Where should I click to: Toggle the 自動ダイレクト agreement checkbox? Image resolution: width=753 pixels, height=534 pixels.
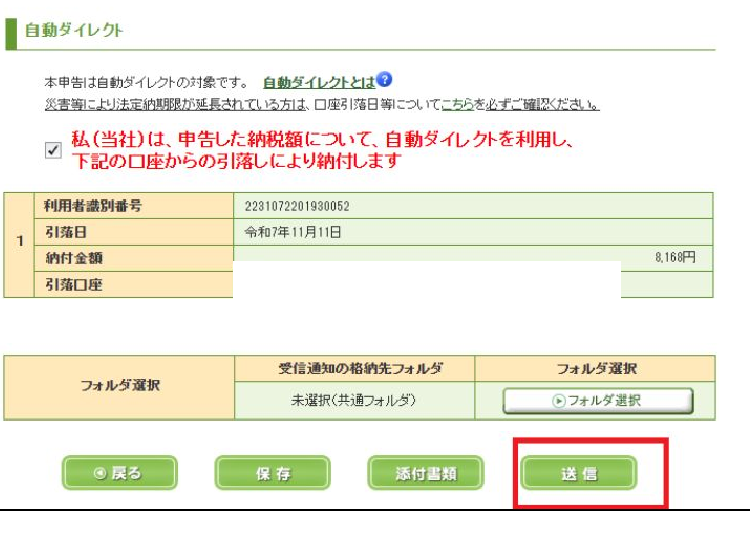point(53,150)
